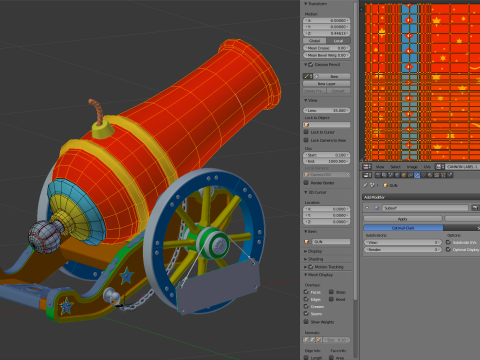This screenshot has height=360, width=480.
Task: Switch to the Render properties tab icon
Action: (378, 175)
